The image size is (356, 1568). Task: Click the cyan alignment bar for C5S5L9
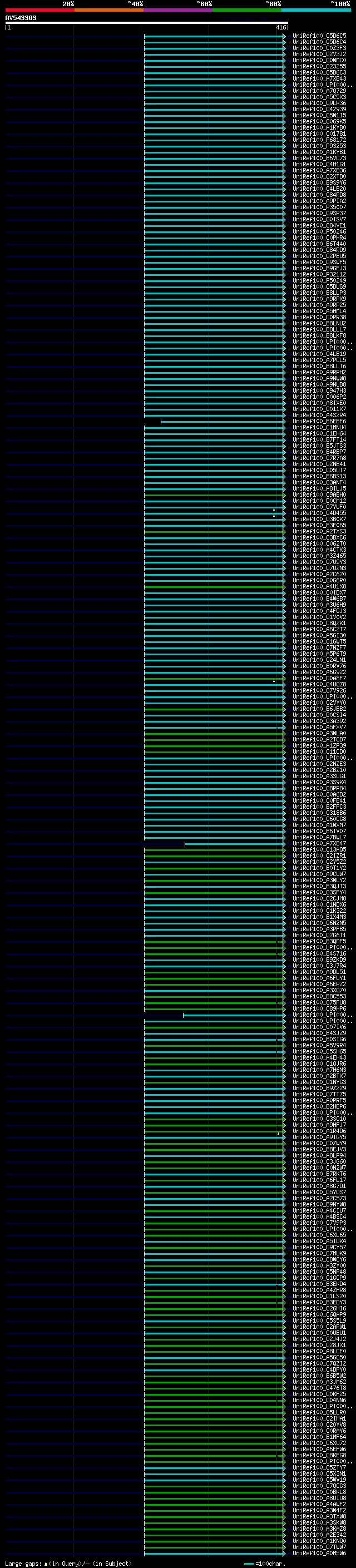(x=214, y=1322)
